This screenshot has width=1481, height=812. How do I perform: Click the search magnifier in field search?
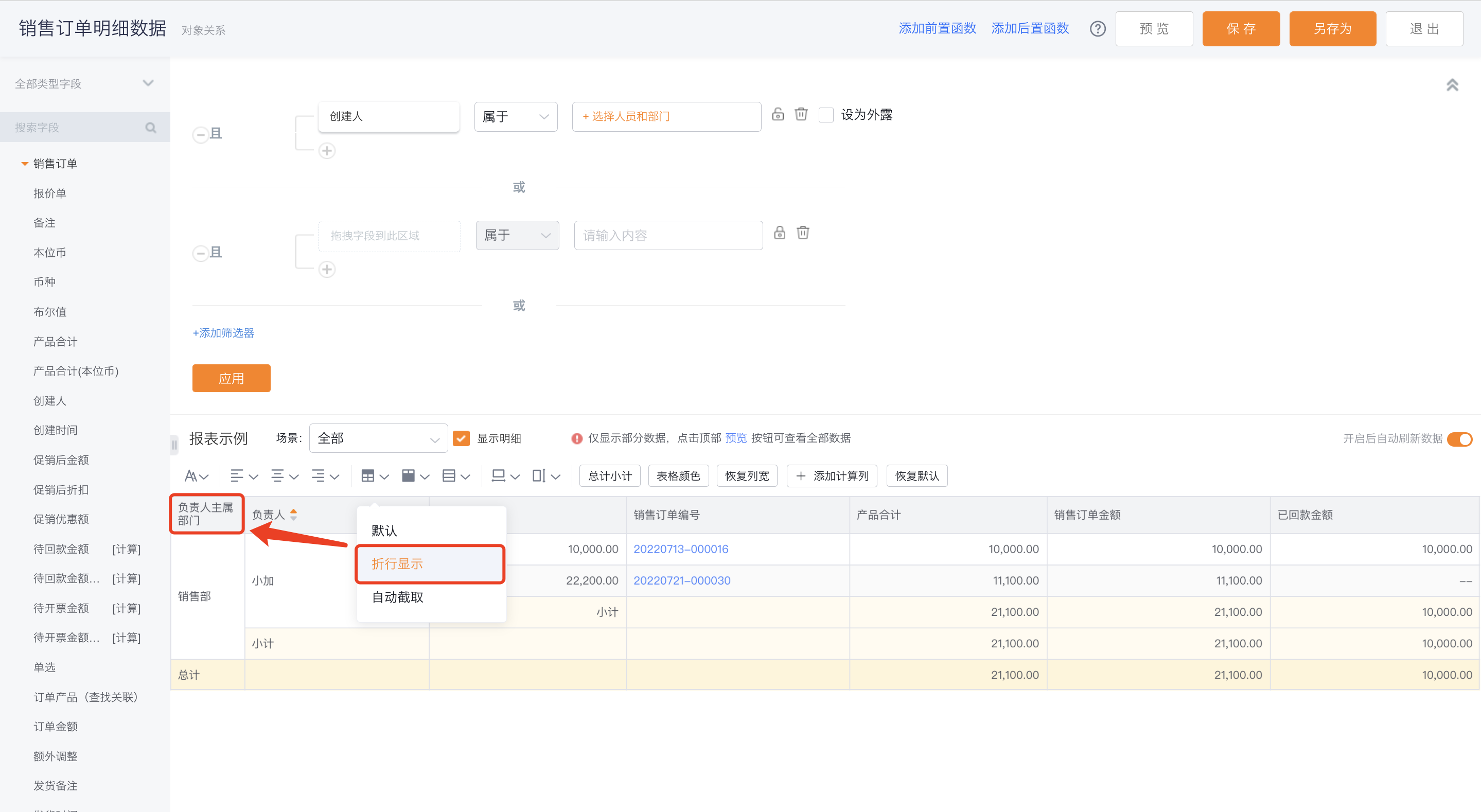point(151,127)
